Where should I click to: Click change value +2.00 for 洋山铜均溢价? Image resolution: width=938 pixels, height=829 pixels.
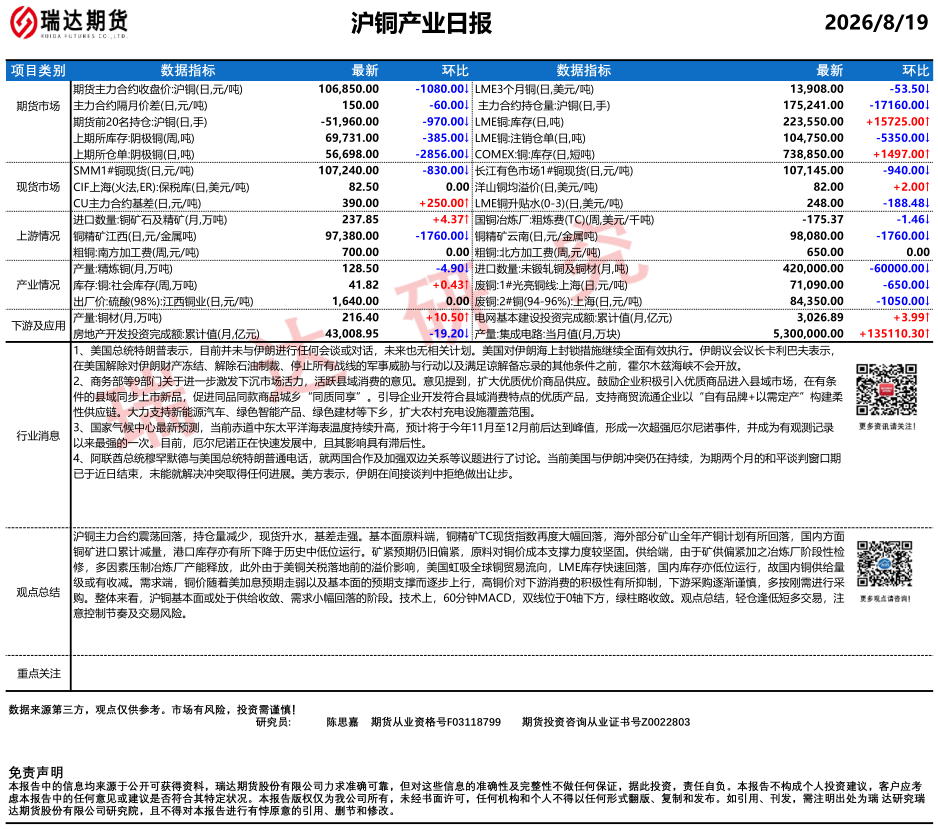tap(912, 187)
